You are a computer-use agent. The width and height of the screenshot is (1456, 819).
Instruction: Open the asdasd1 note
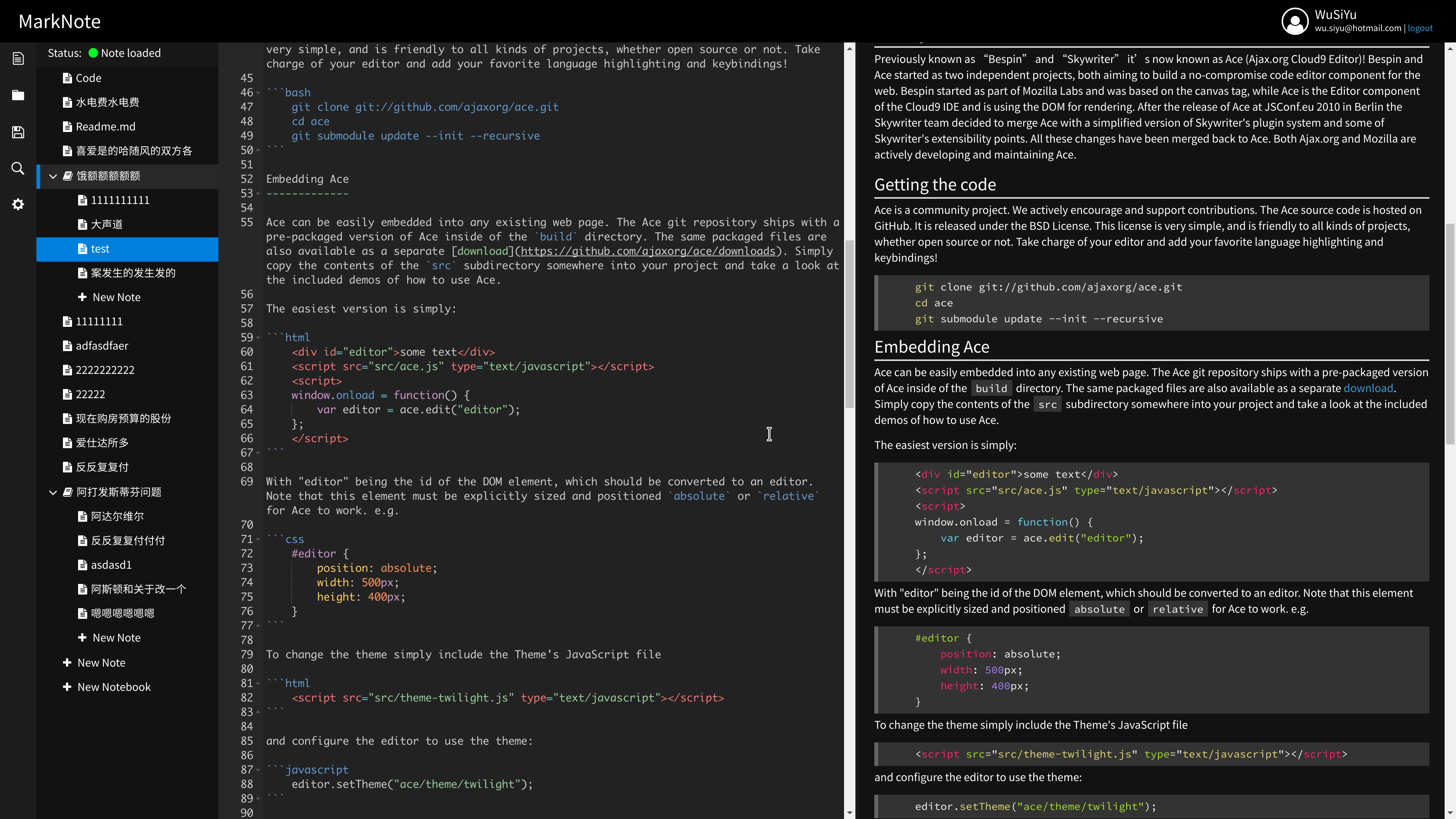click(111, 565)
